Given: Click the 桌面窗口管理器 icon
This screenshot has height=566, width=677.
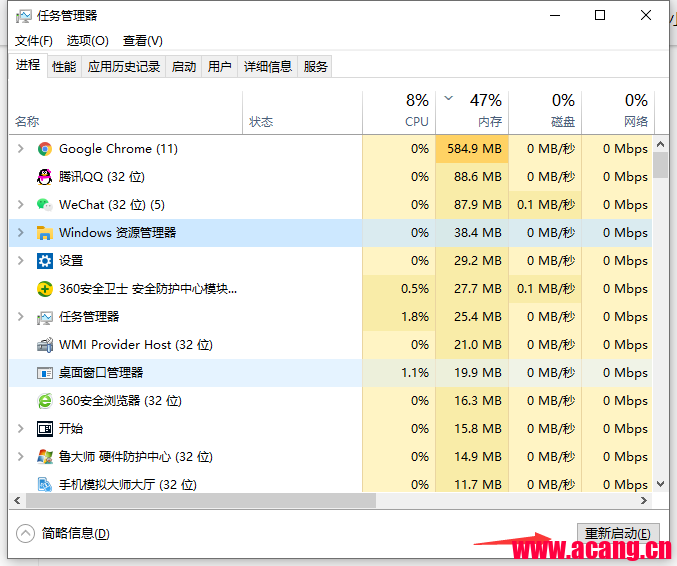Looking at the screenshot, I should pos(44,373).
